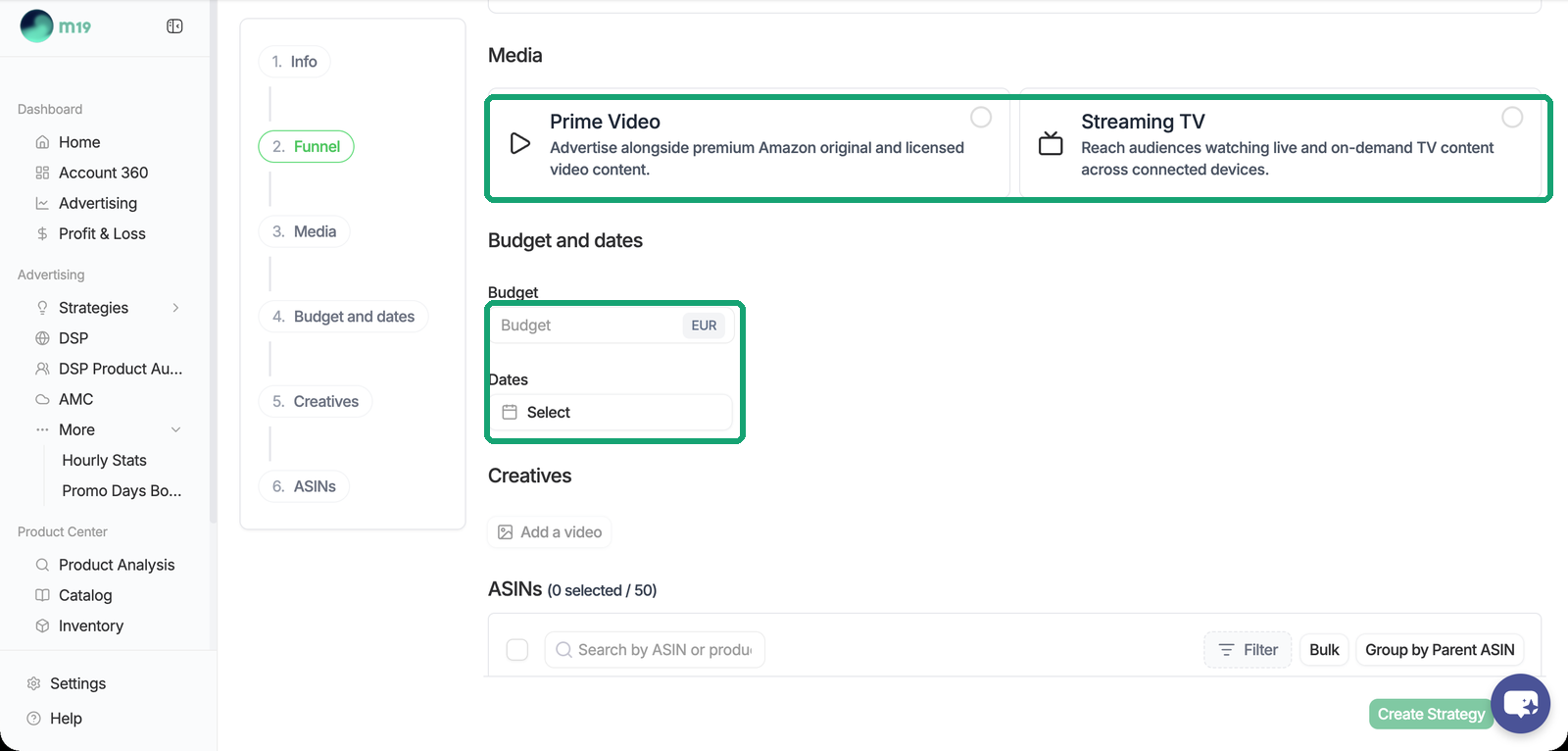
Task: Open Hourly Stats page
Action: (104, 460)
